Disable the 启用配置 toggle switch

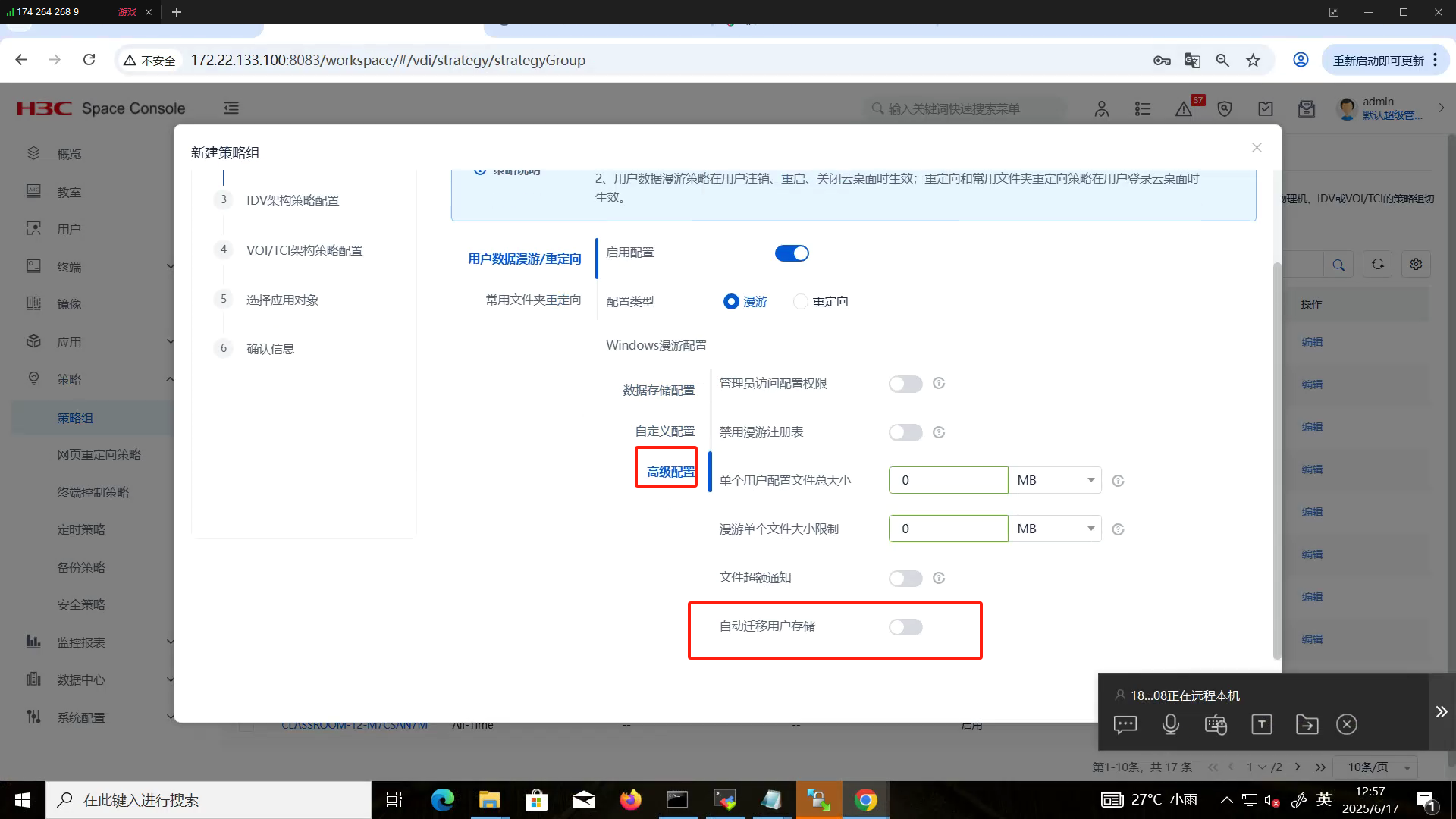(x=792, y=253)
